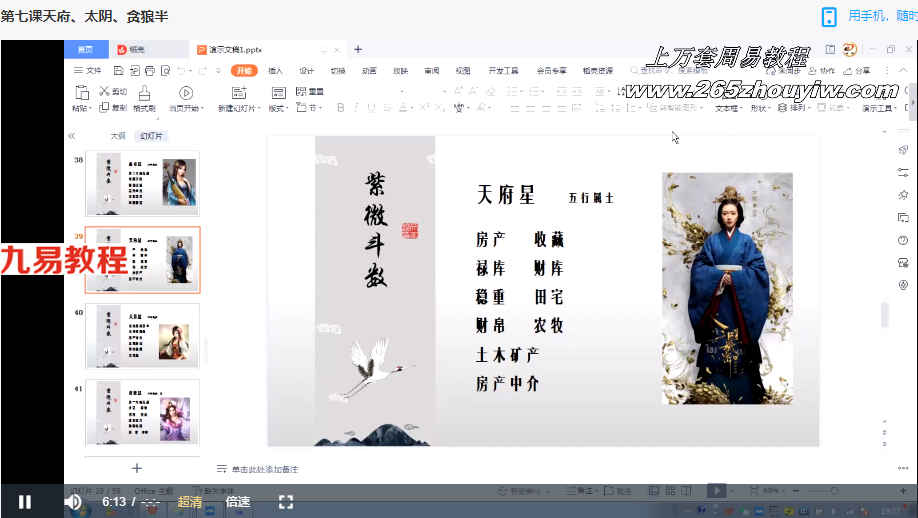Select the 开始 ribbon tab
Screen dimensions: 918x518
[244, 70]
